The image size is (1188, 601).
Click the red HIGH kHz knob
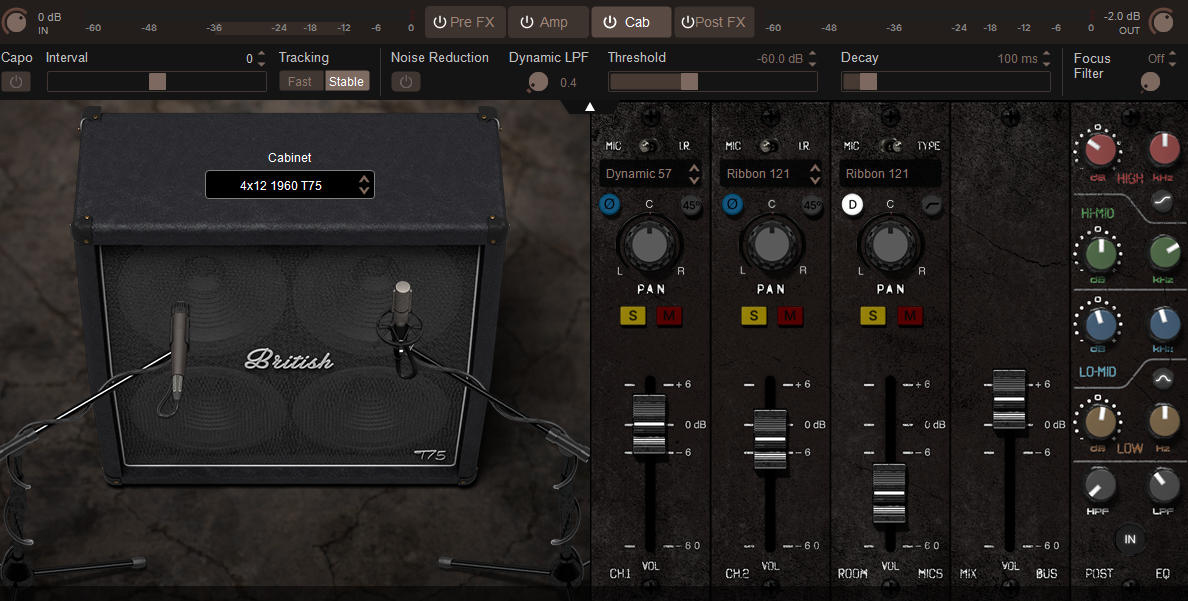[1165, 149]
